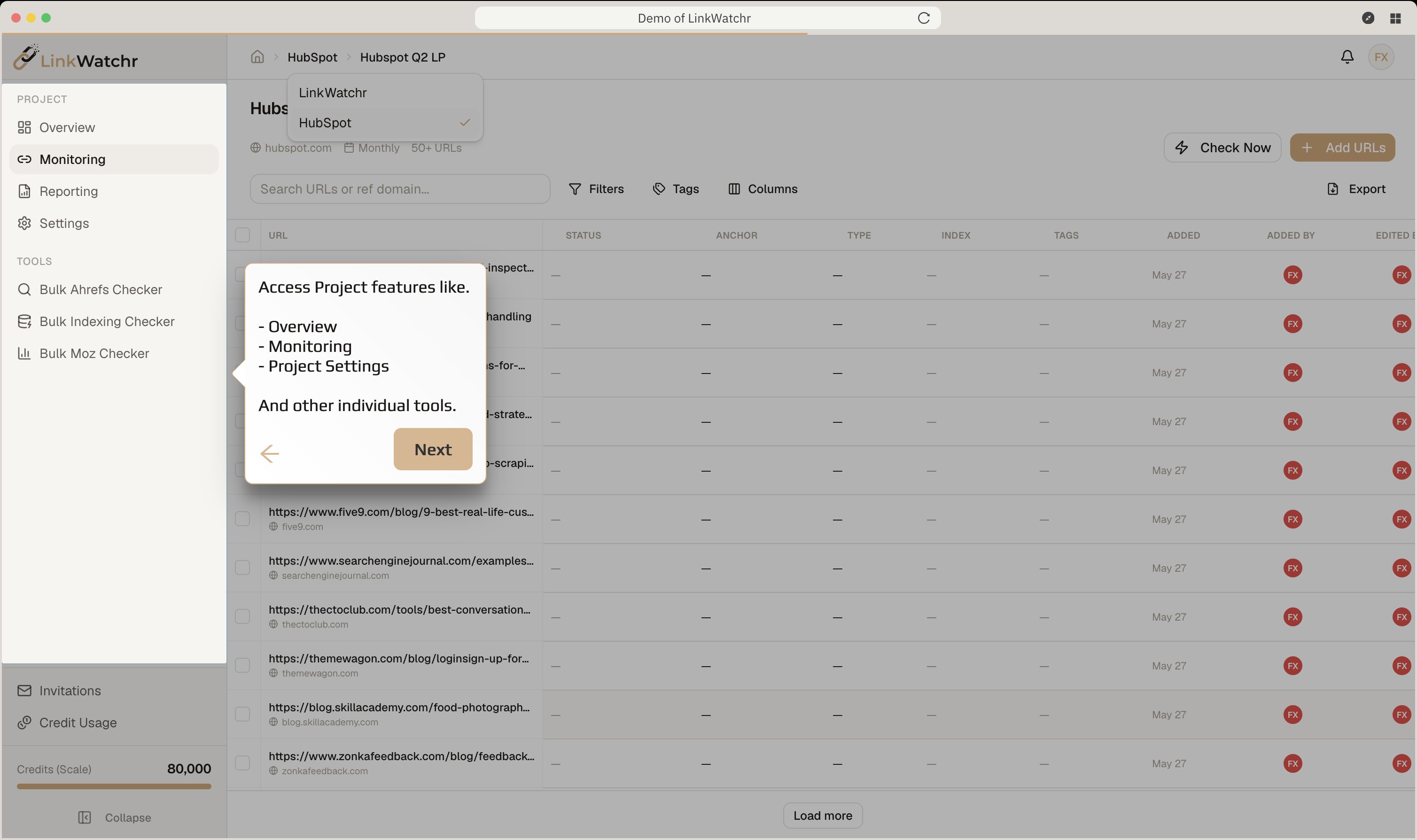Viewport: 1417px width, 840px height.
Task: Open the HubSpot breadcrumb dropdown
Action: coord(312,57)
